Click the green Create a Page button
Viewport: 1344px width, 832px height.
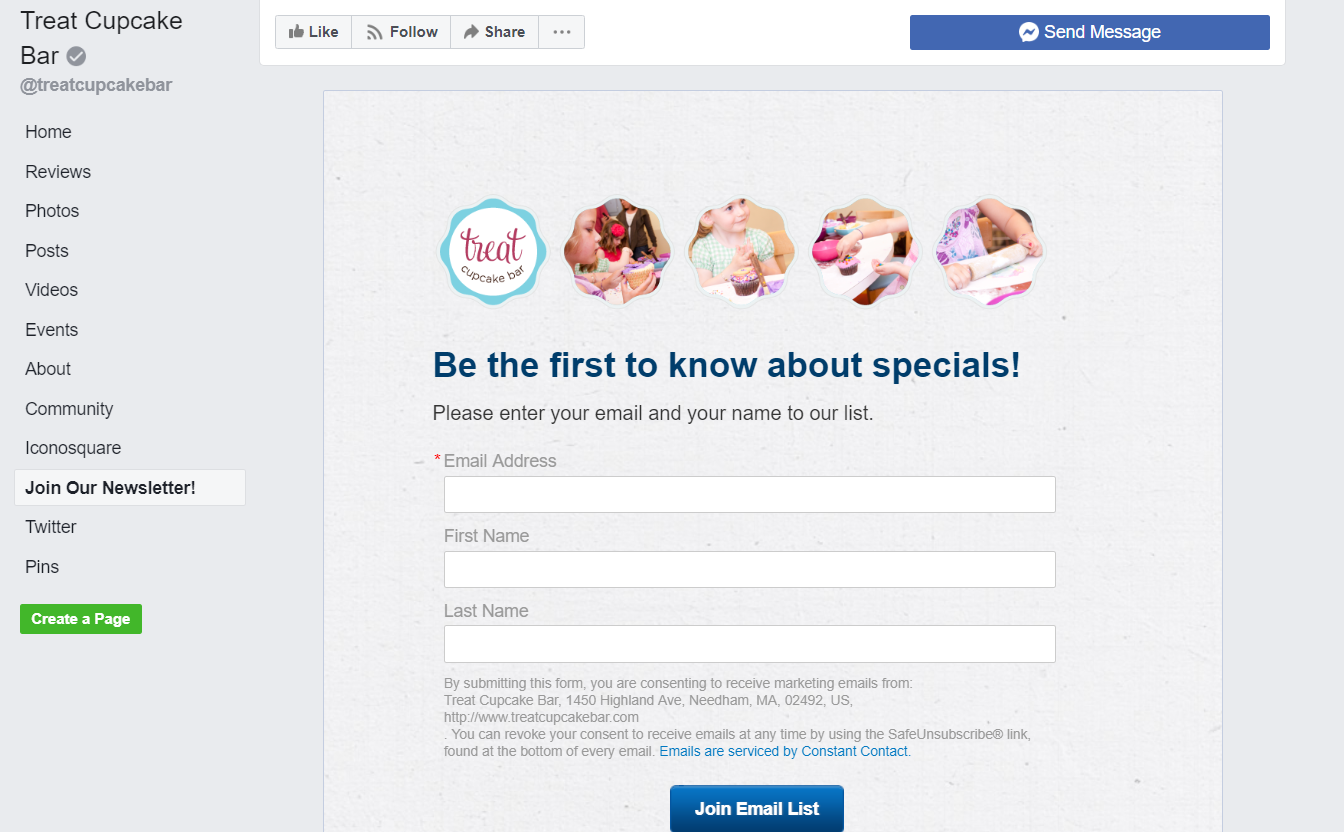pos(81,619)
